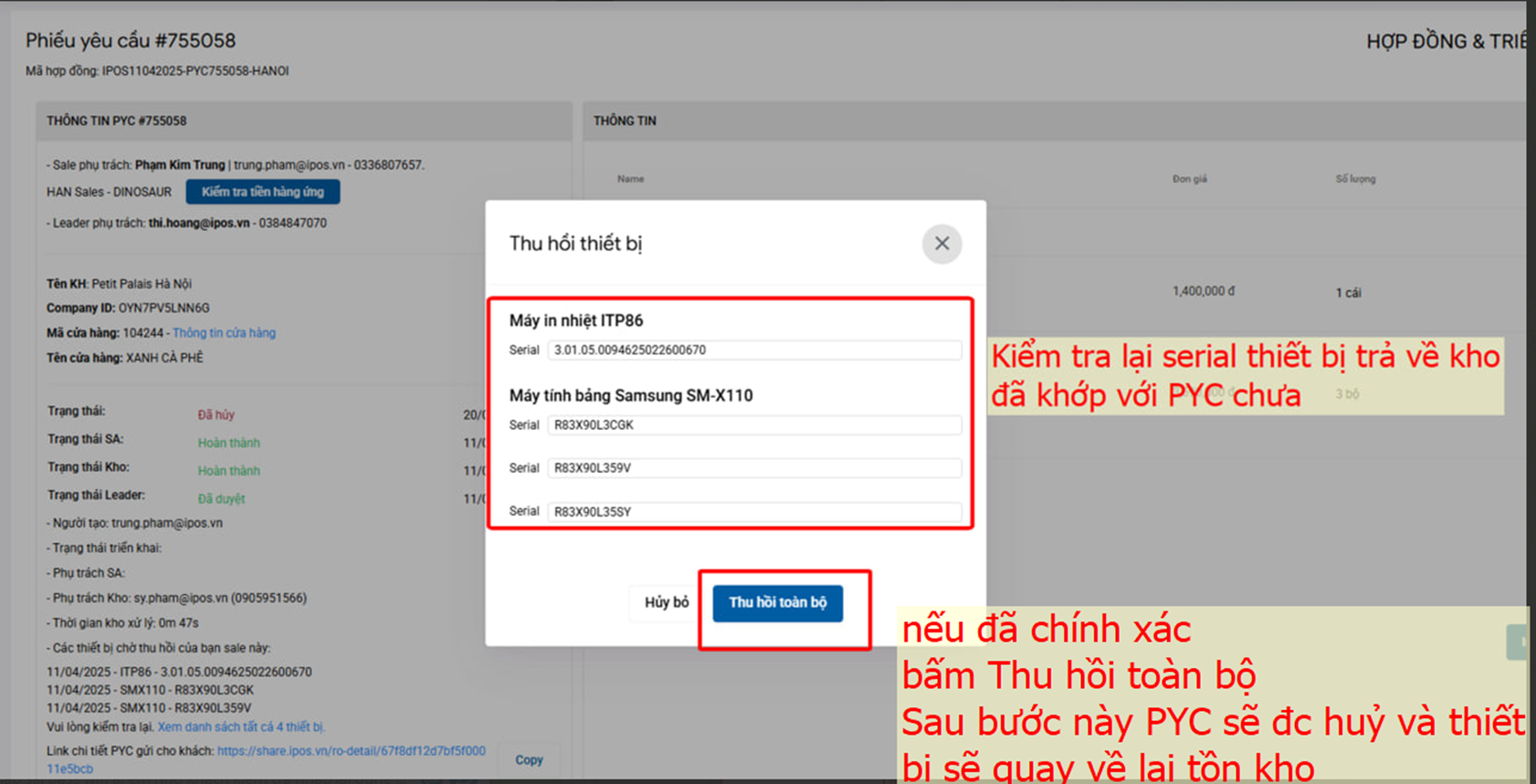Click the Trạng thái Kho Hoàn thành value

click(229, 471)
